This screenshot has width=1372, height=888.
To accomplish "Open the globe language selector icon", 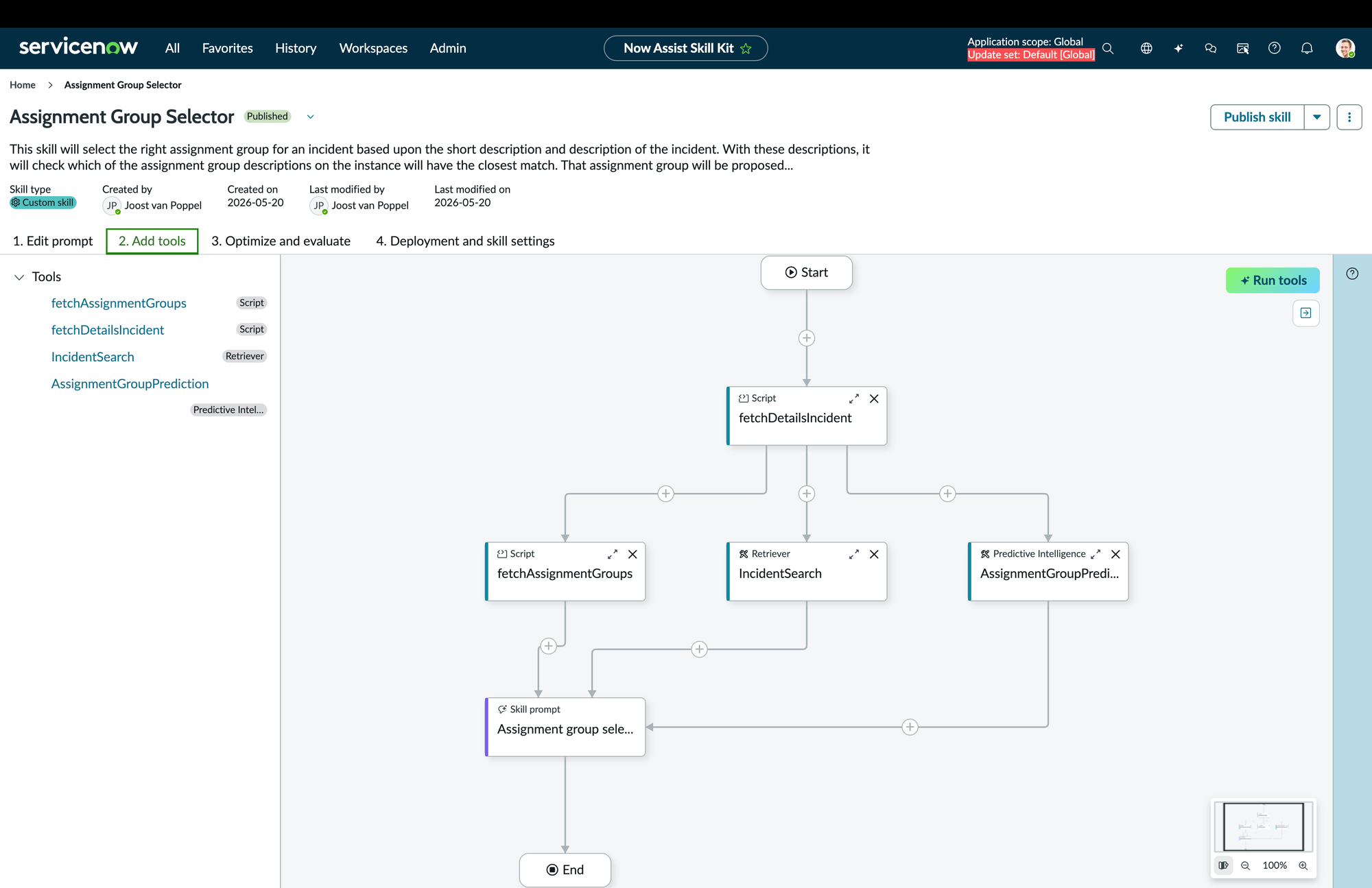I will tap(1146, 48).
